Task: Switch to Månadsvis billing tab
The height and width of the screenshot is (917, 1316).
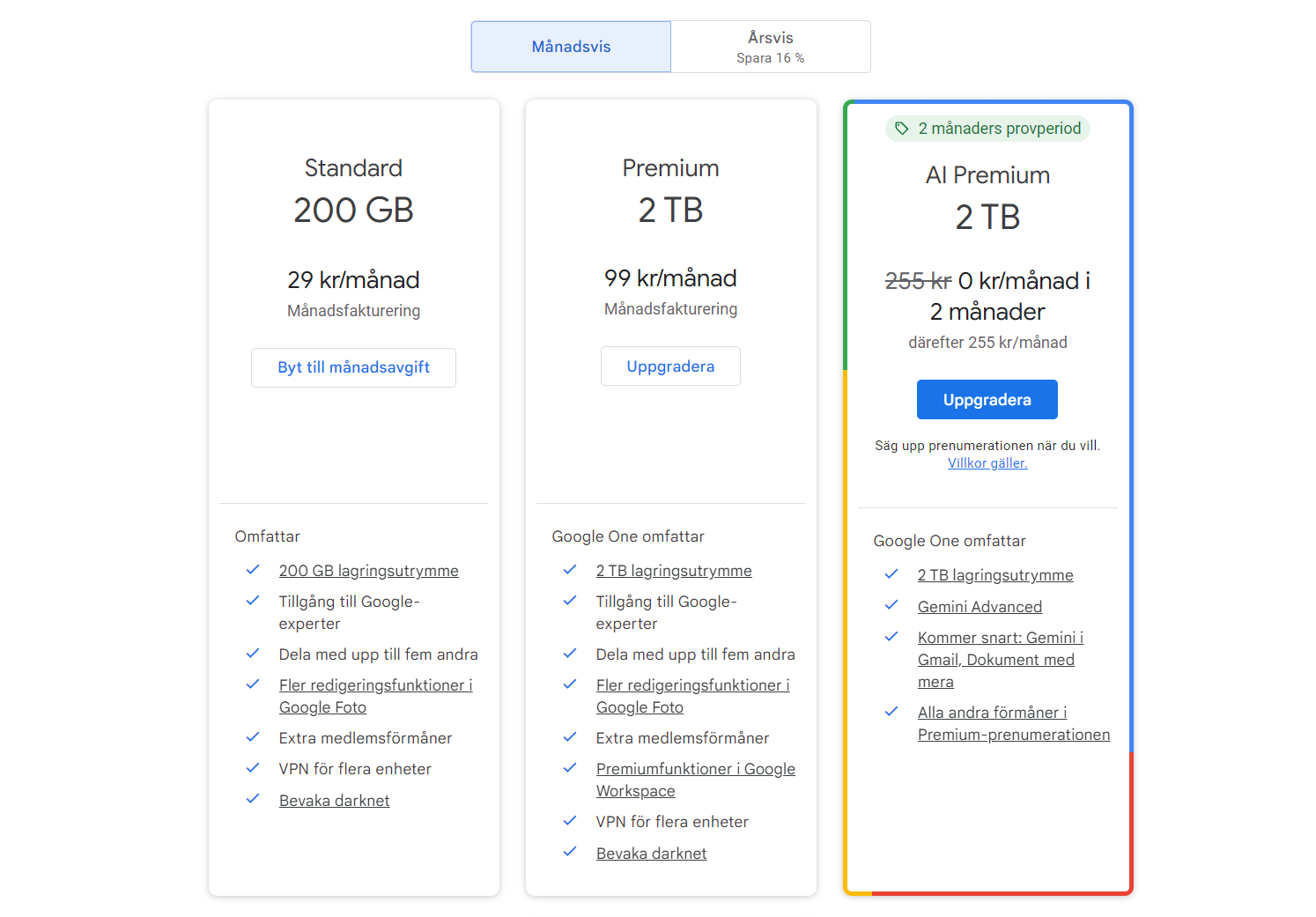Action: [571, 47]
